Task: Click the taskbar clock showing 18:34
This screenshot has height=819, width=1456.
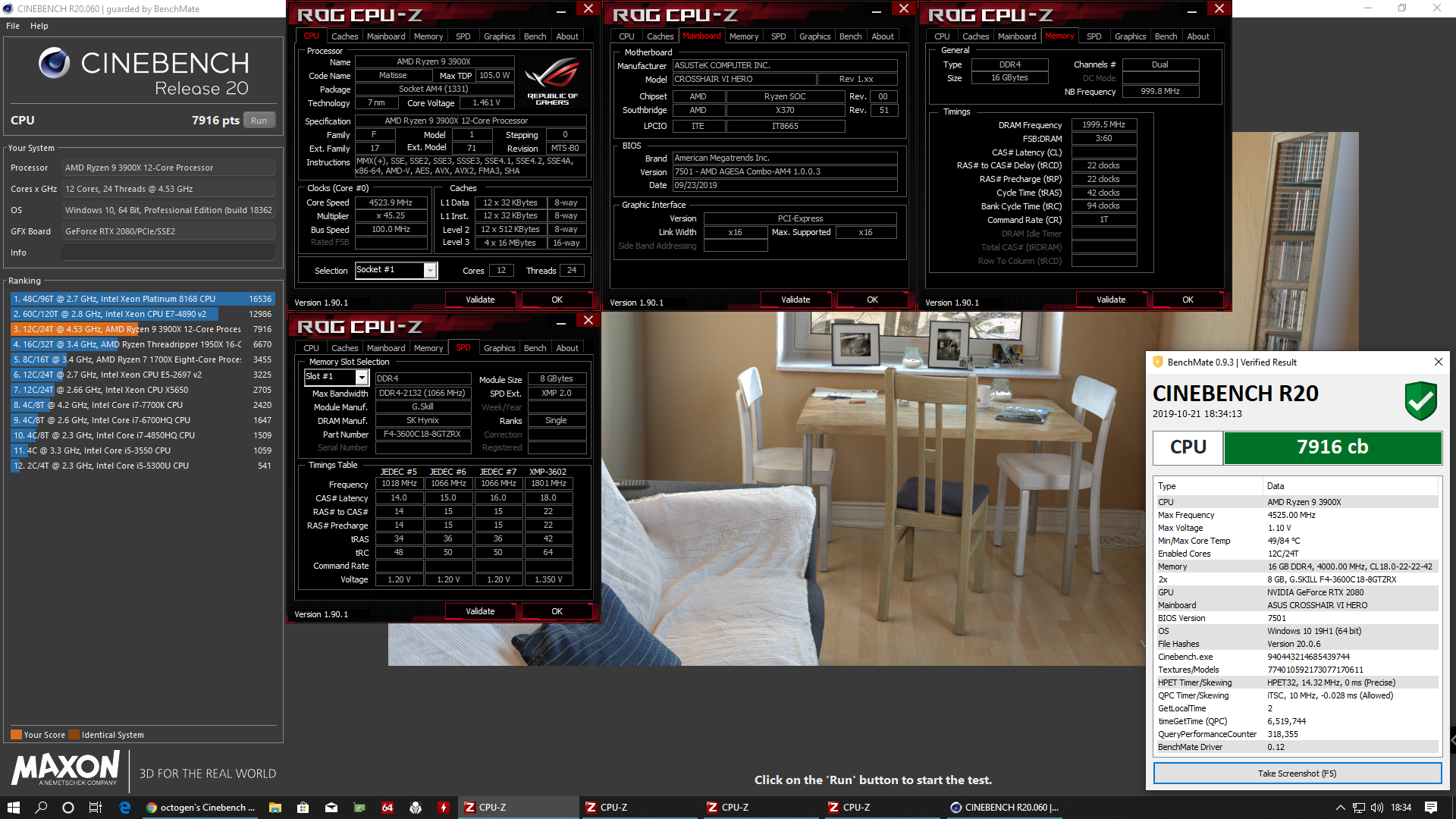Action: click(x=1401, y=808)
